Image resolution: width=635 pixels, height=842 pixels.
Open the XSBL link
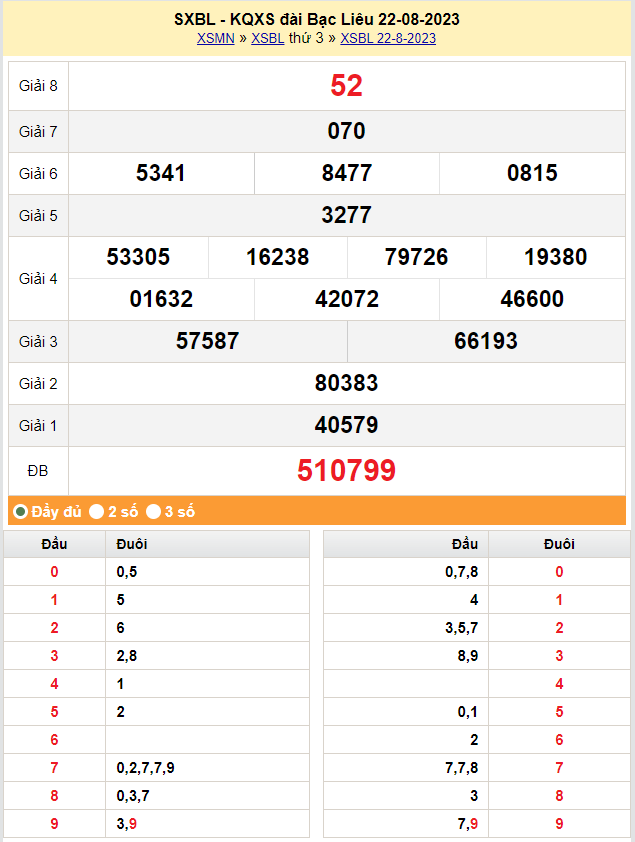click(x=267, y=38)
